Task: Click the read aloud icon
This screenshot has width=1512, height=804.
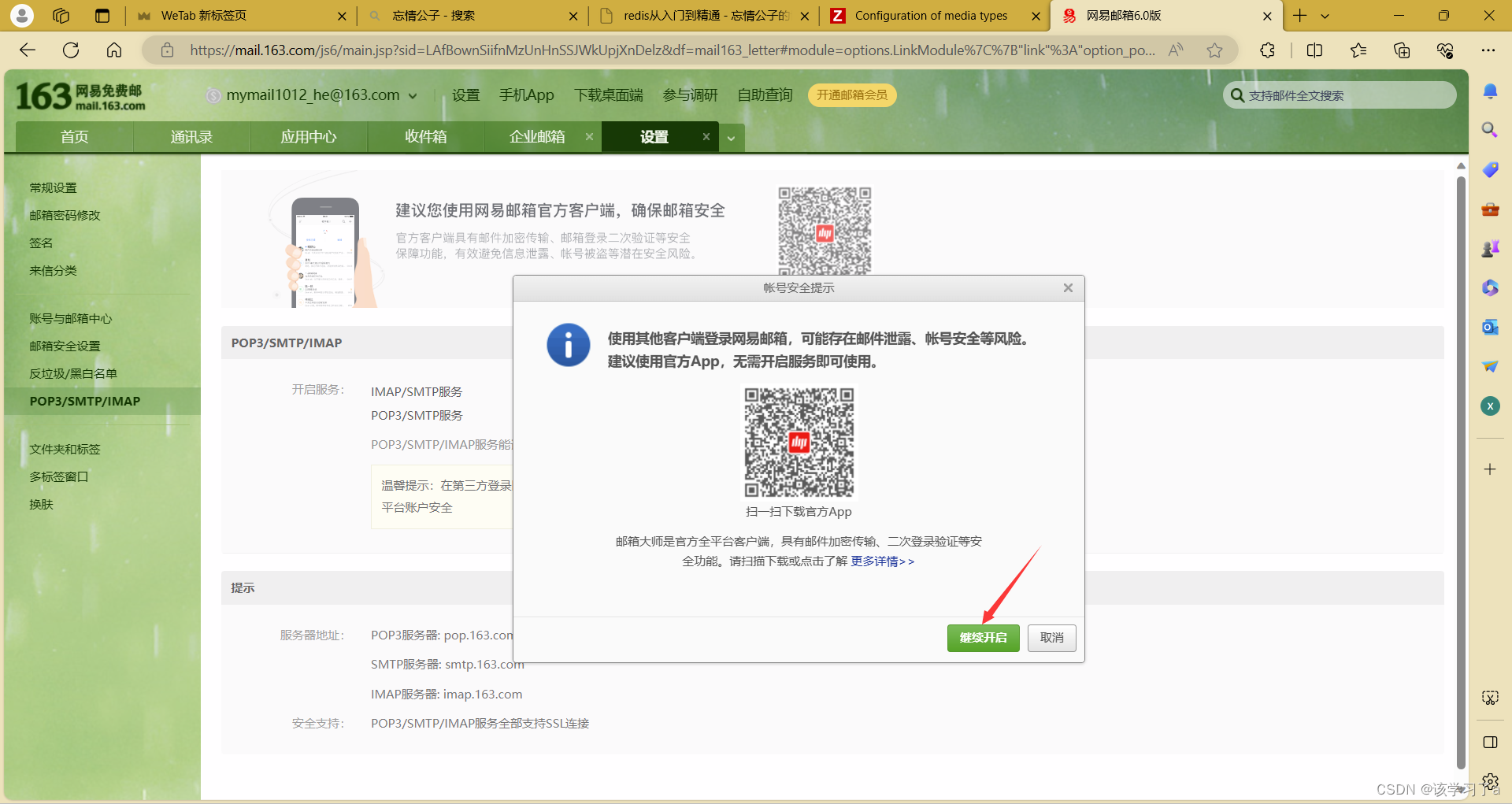Action: pyautogui.click(x=1176, y=50)
